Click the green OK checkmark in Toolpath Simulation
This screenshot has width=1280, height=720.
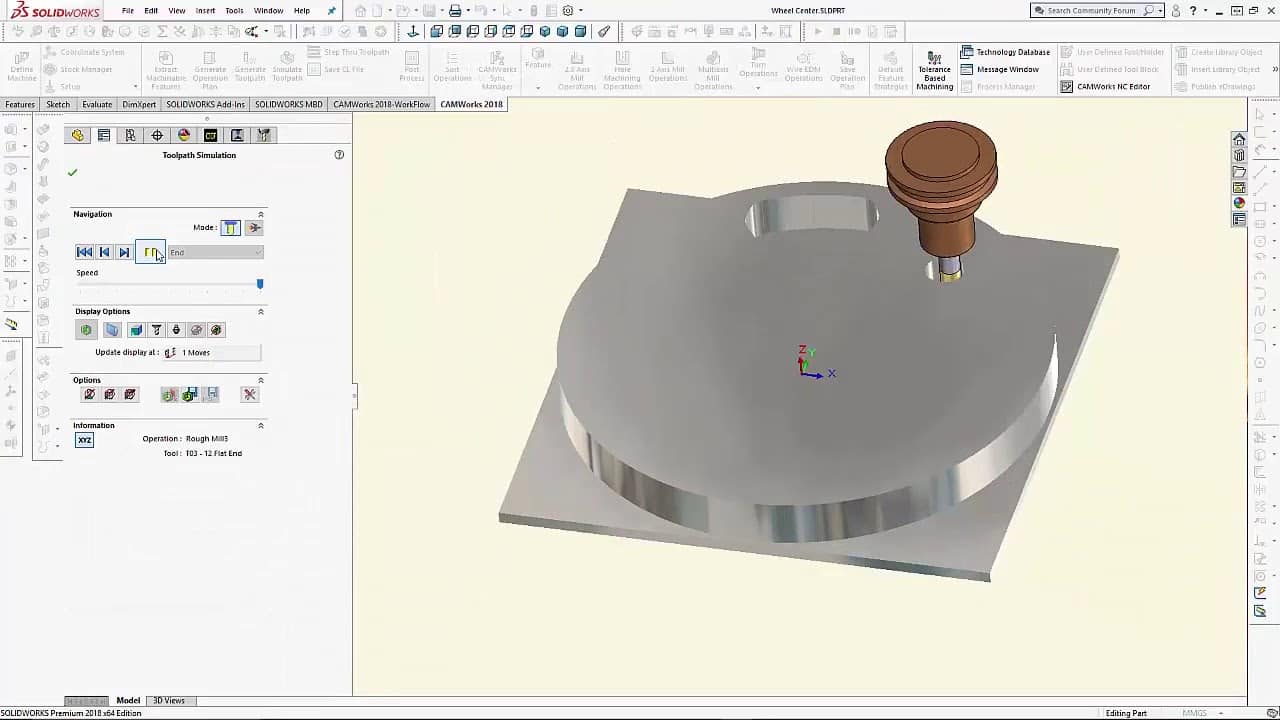[72, 173]
